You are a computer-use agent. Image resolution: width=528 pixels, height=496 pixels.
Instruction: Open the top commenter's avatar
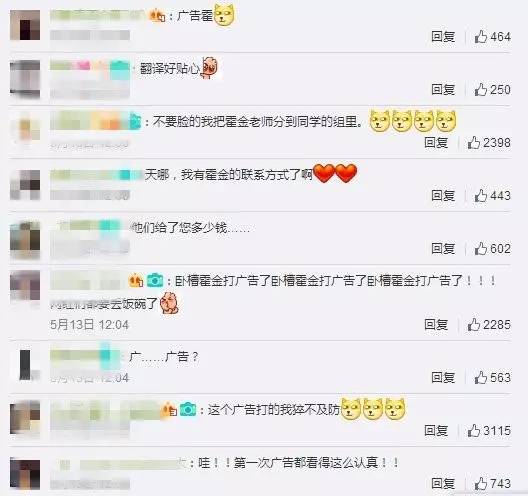coord(25,25)
